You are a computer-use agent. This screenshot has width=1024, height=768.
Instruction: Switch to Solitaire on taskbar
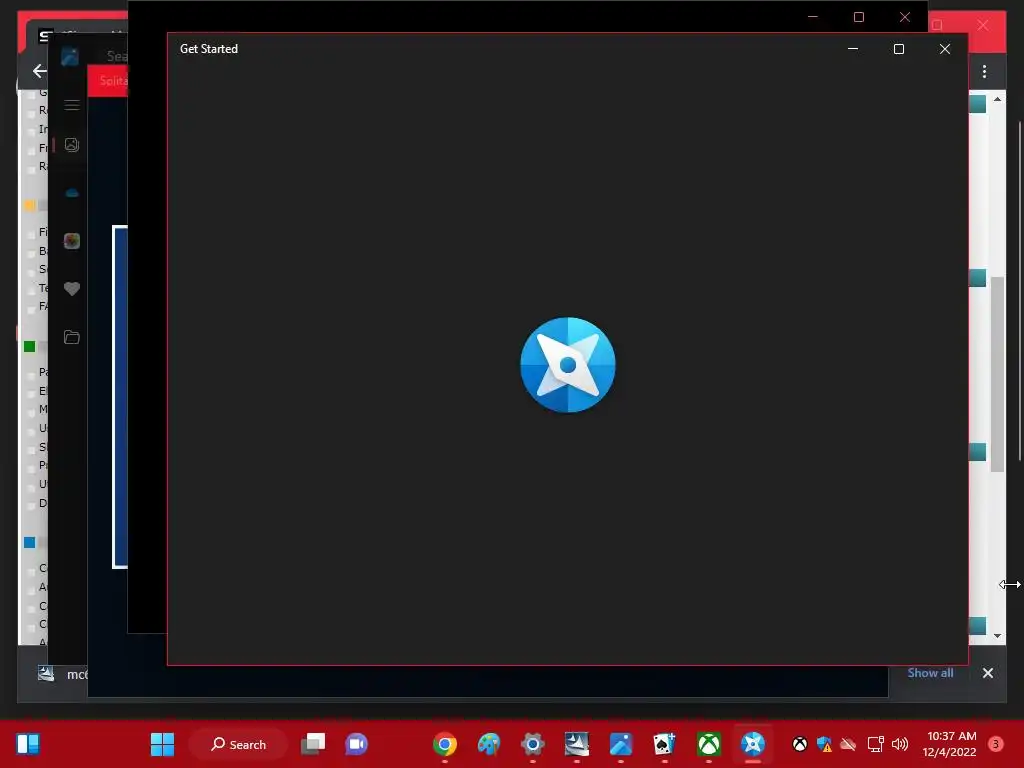click(x=664, y=744)
